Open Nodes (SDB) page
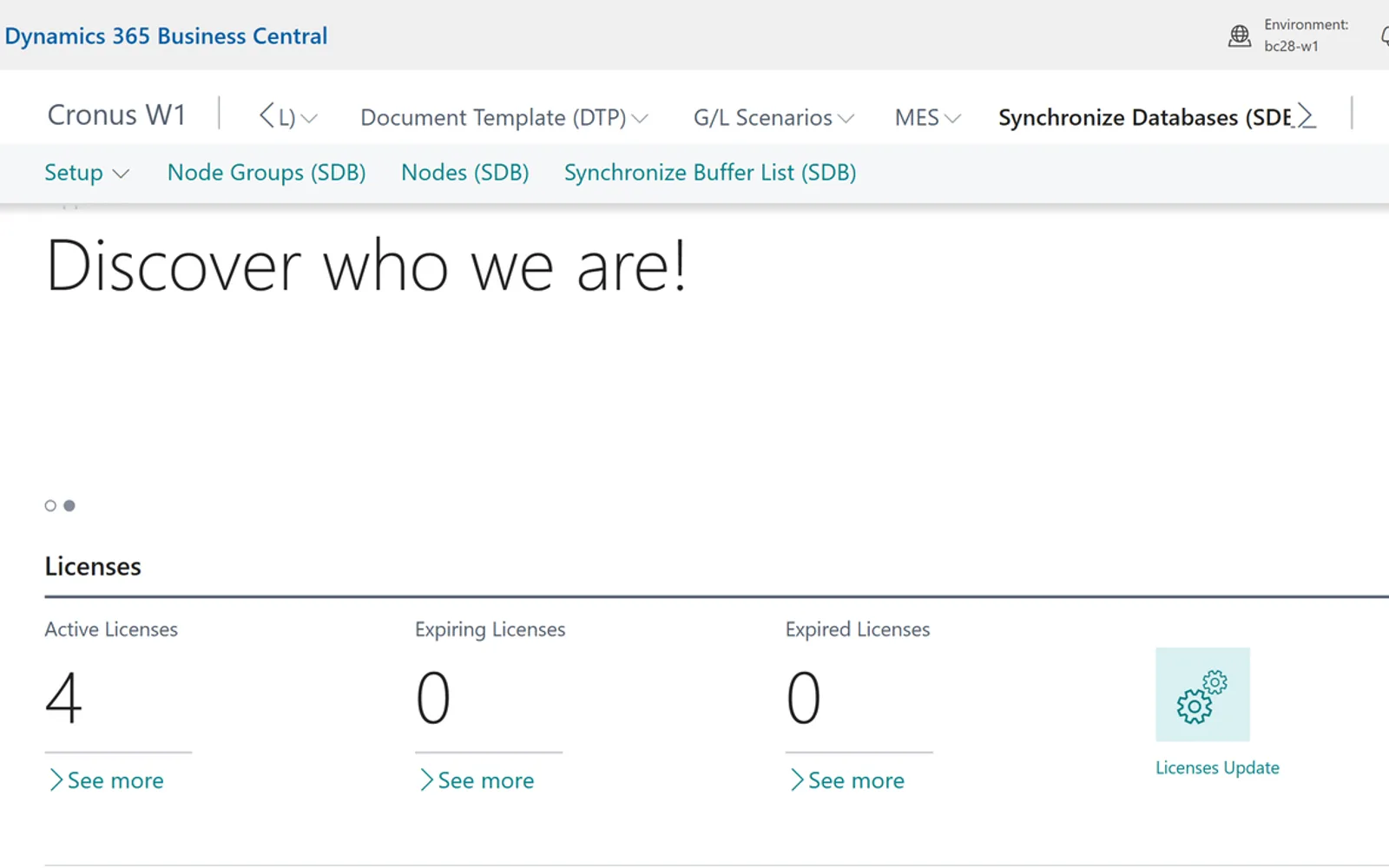Image resolution: width=1389 pixels, height=868 pixels. 465,173
